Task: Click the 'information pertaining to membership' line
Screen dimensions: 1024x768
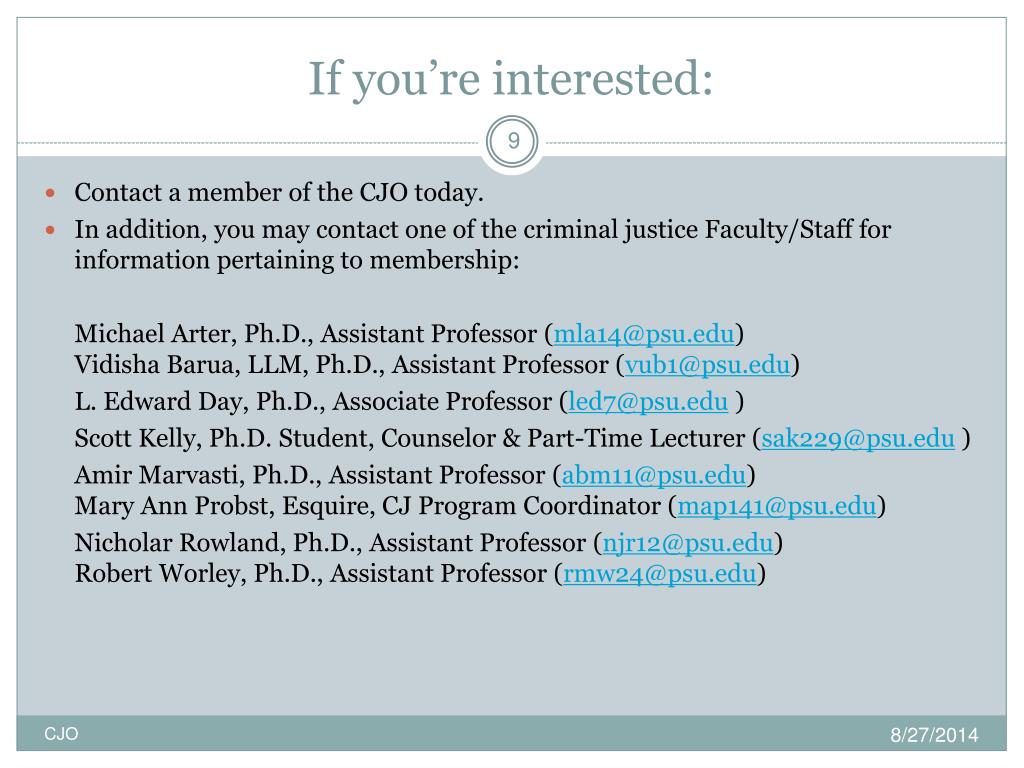Action: pos(297,261)
